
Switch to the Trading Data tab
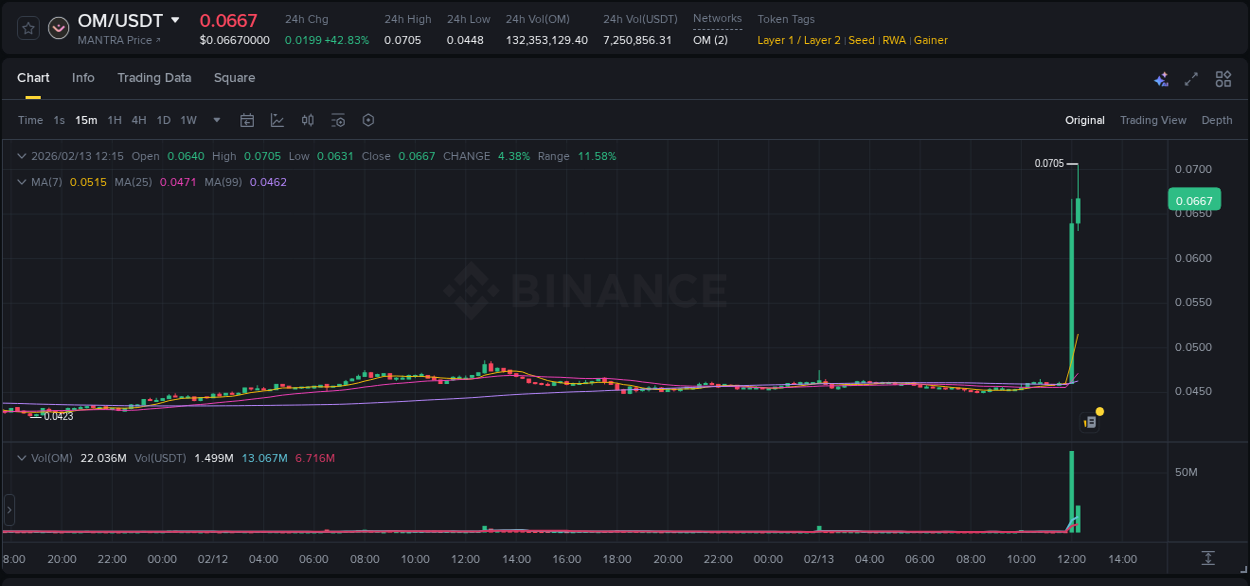point(154,78)
